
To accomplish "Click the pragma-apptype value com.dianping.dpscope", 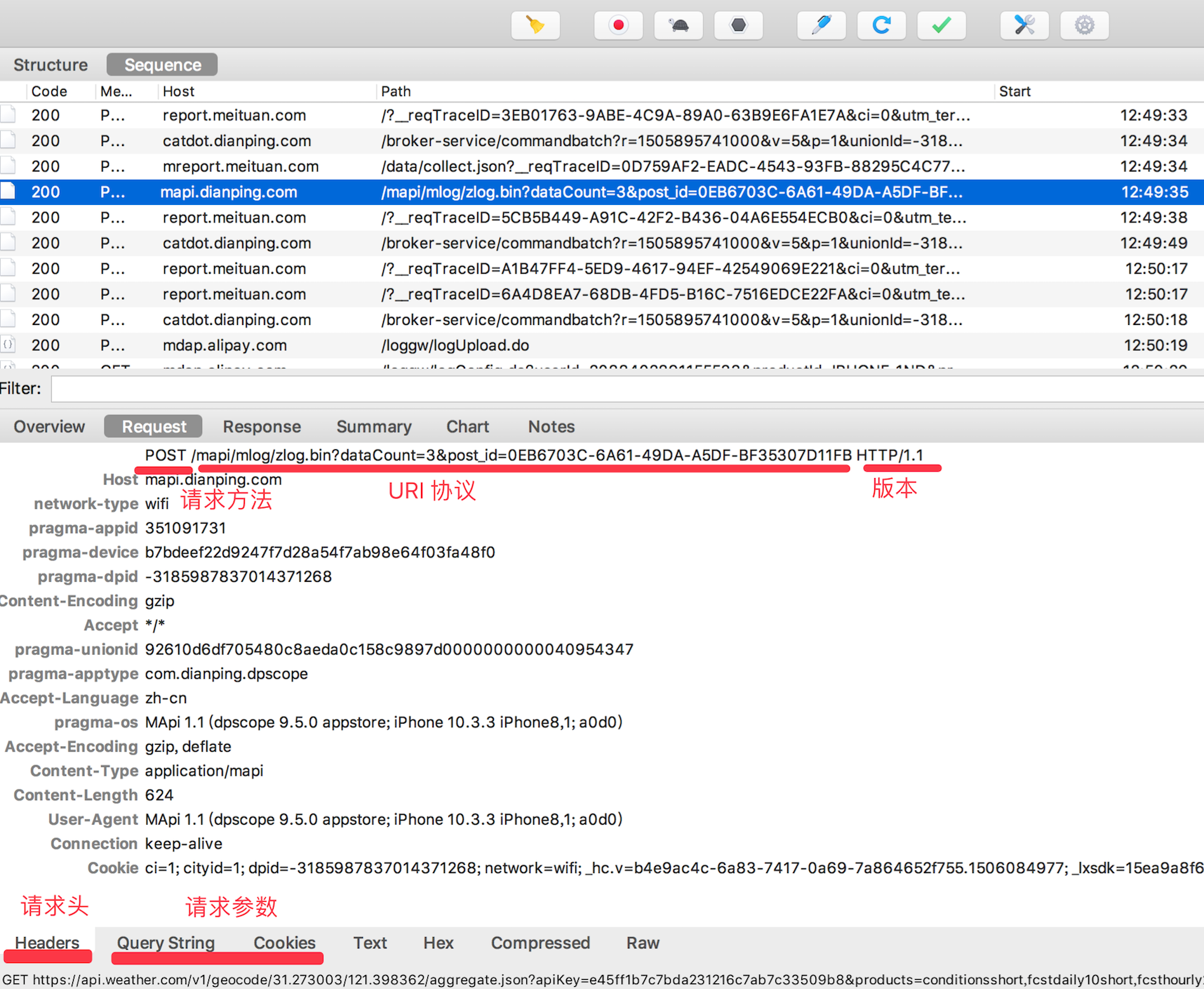I will [x=227, y=674].
